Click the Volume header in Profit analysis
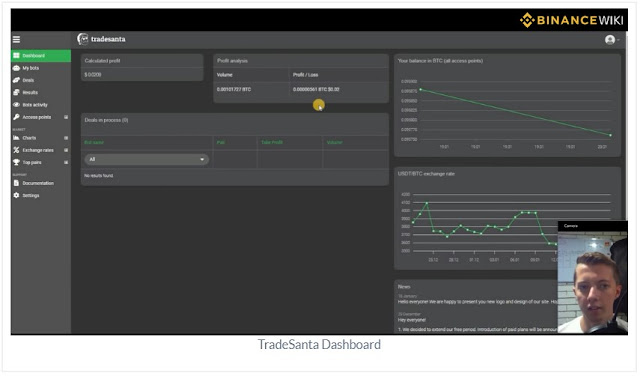 (x=224, y=75)
